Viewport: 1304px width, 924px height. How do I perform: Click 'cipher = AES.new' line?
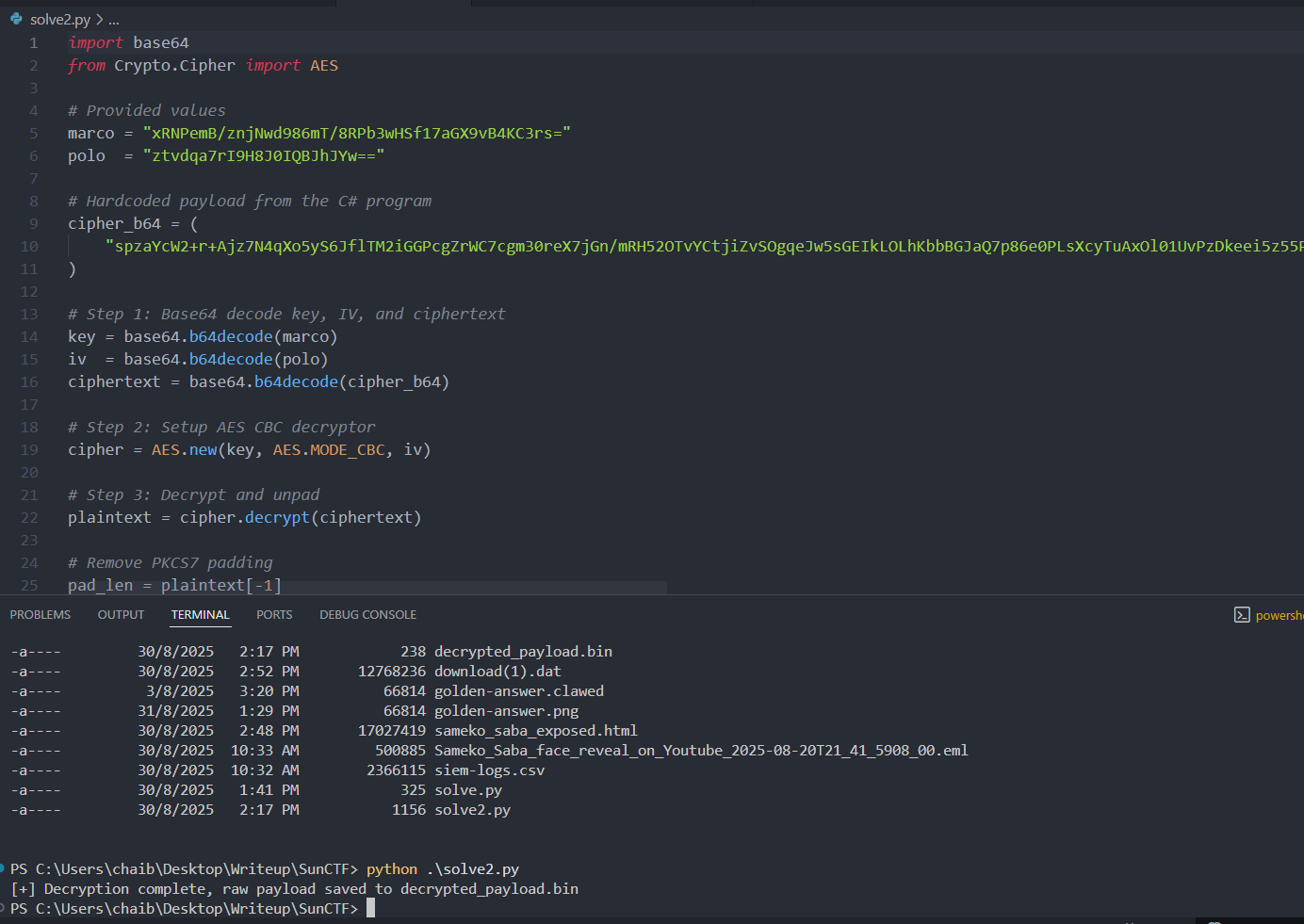click(249, 450)
